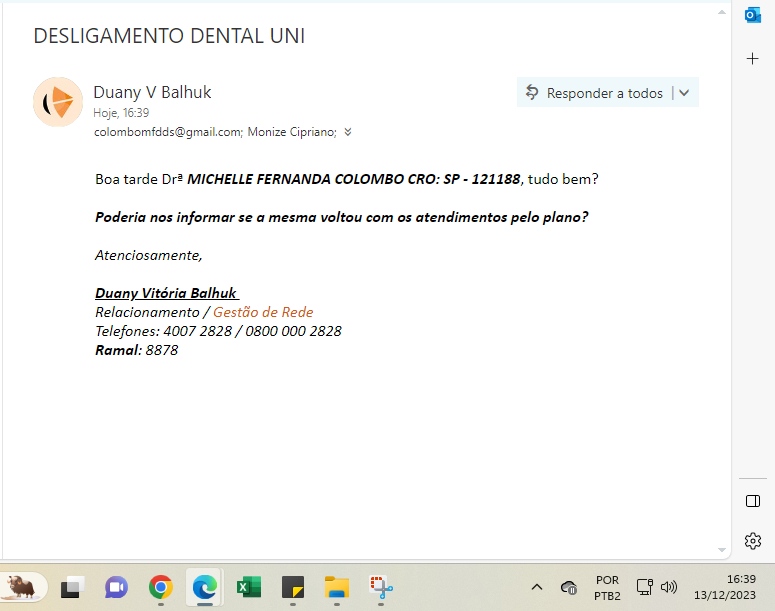This screenshot has height=611, width=775.
Task: Click the Telefones line in signature
Action: [x=218, y=331]
